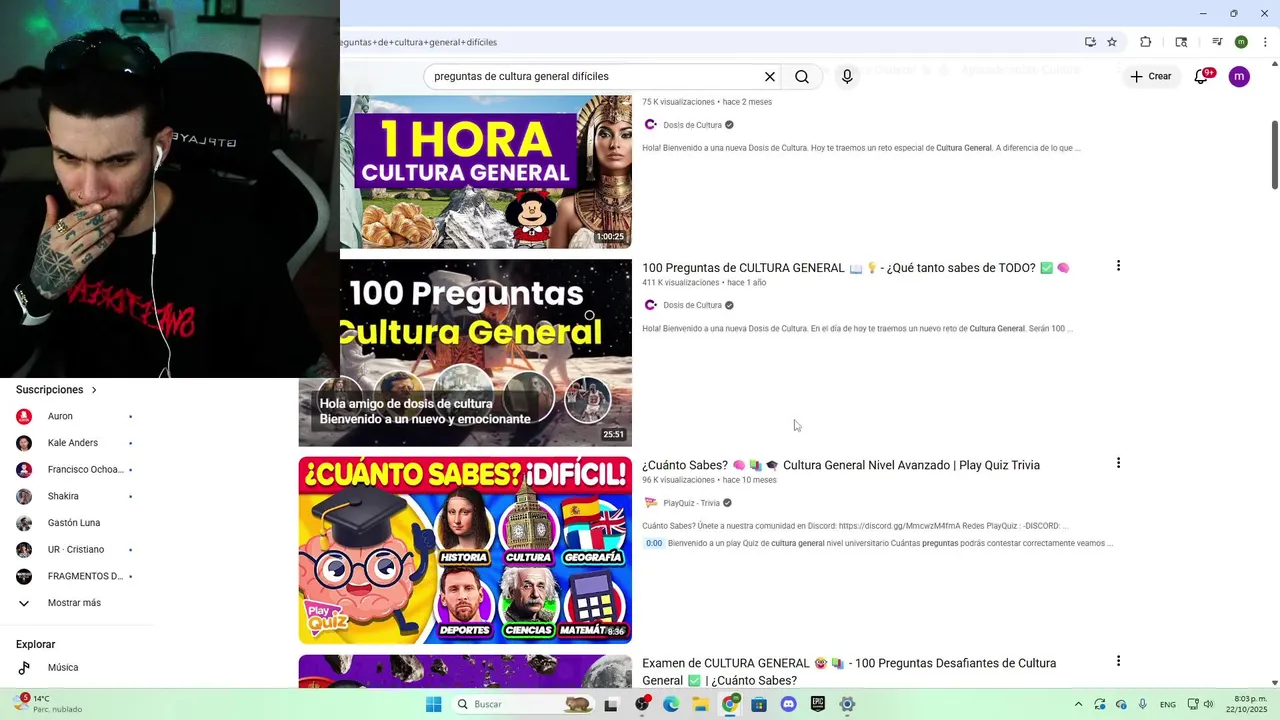Open PlayQuiz - Trivia channel icon
The image size is (1280, 720).
[x=651, y=503]
